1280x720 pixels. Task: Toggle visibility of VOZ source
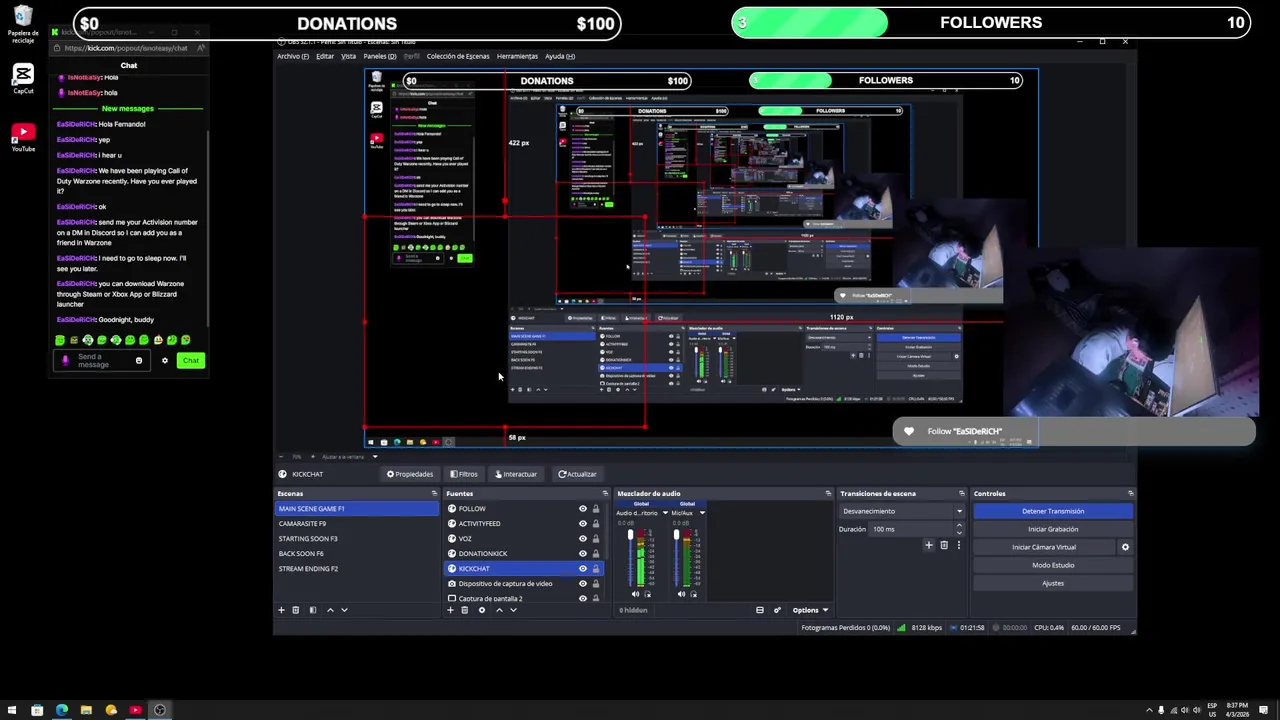pyautogui.click(x=583, y=538)
